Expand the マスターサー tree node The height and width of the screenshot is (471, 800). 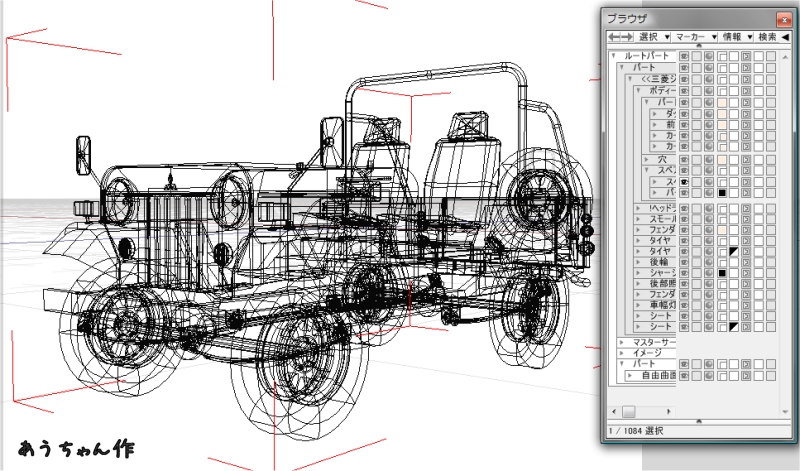[622, 342]
